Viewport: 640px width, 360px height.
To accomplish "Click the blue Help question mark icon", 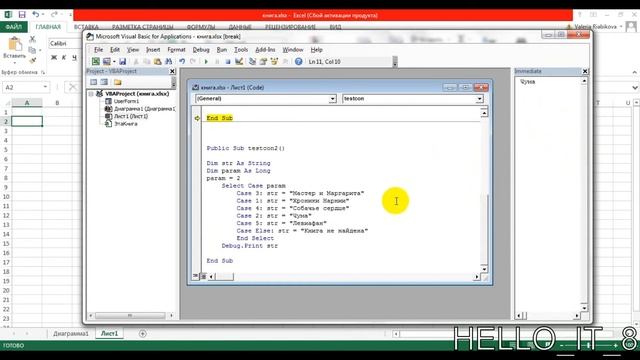I will click(x=299, y=62).
